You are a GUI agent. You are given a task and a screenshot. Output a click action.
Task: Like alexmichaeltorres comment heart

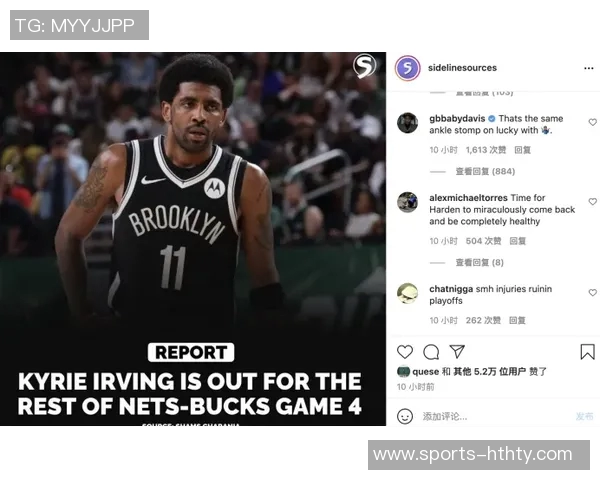592,201
